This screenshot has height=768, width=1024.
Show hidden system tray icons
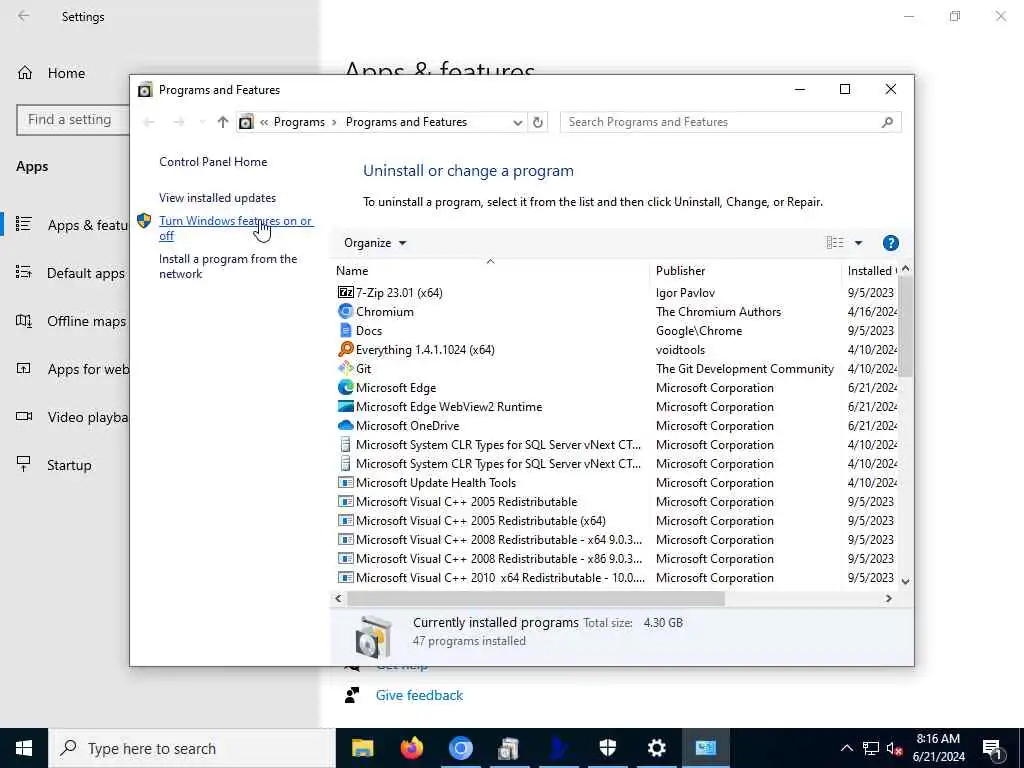(x=846, y=748)
